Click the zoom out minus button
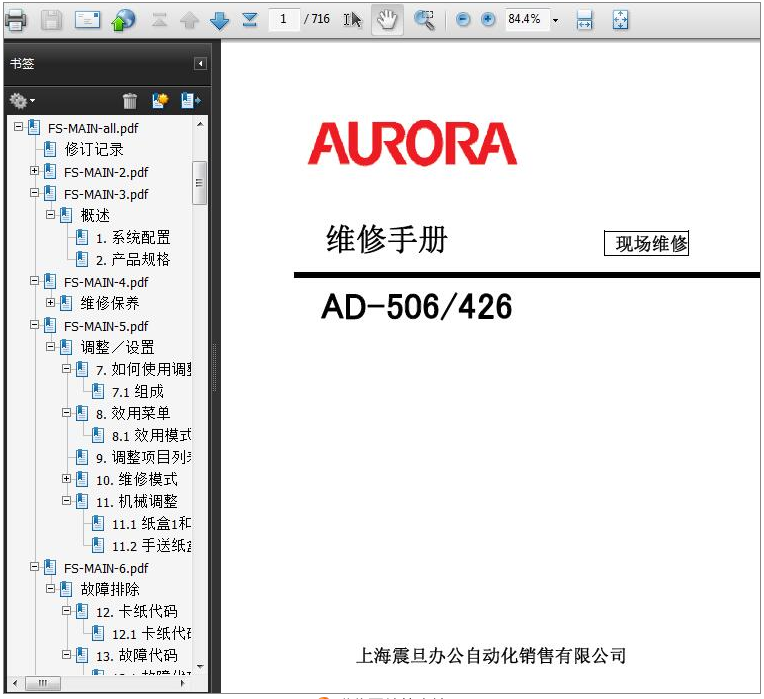This screenshot has width=764, height=699. 463,19
